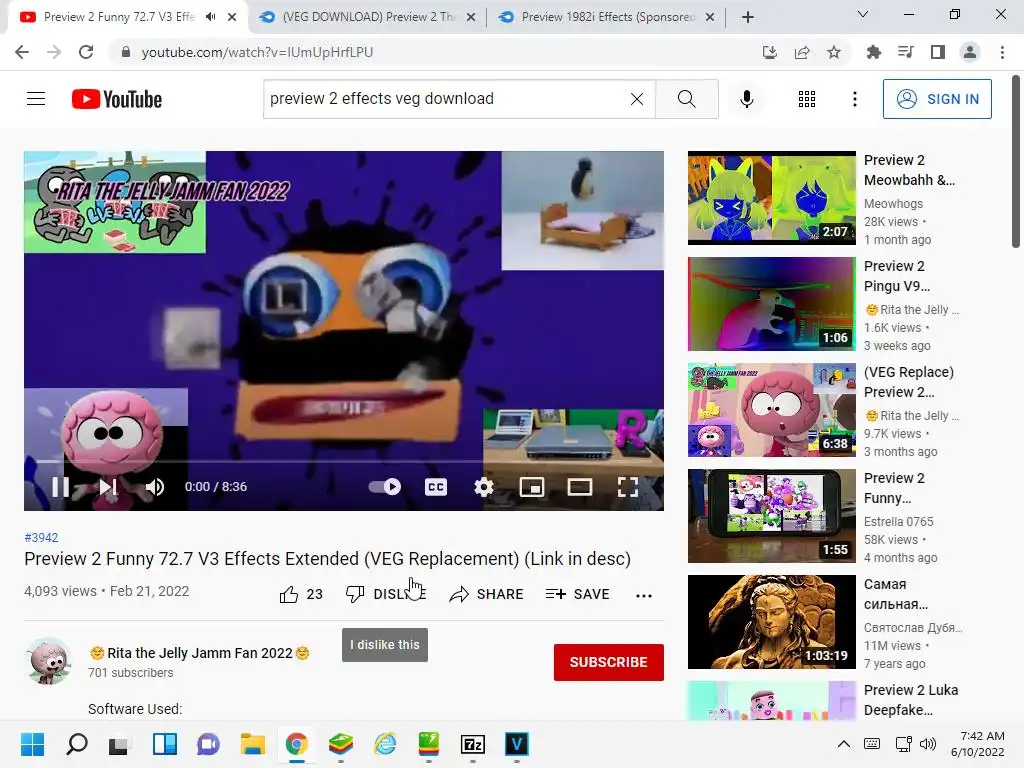This screenshot has width=1024, height=768.
Task: Save the video to a playlist
Action: click(578, 594)
